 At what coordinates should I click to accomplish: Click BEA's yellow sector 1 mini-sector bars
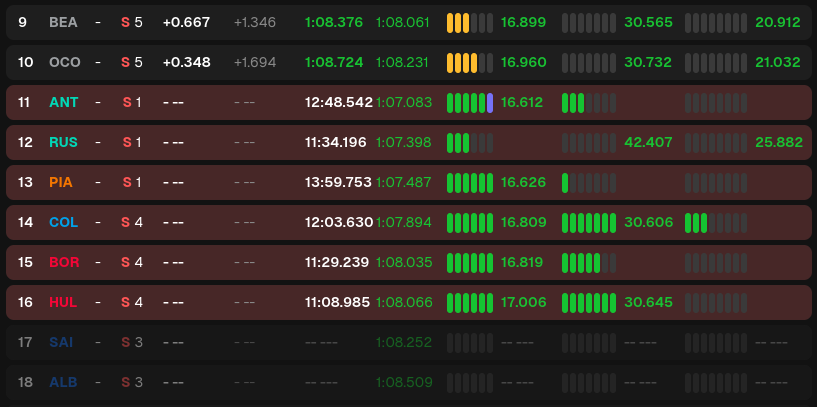470,23
